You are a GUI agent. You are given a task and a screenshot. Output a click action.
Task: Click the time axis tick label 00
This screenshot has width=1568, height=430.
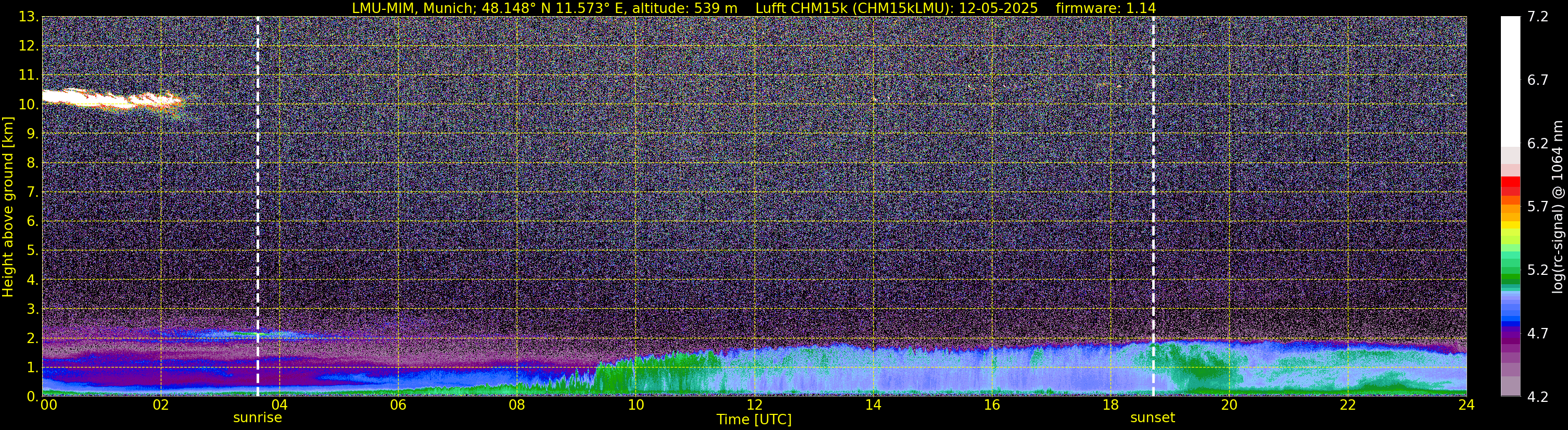coord(48,405)
